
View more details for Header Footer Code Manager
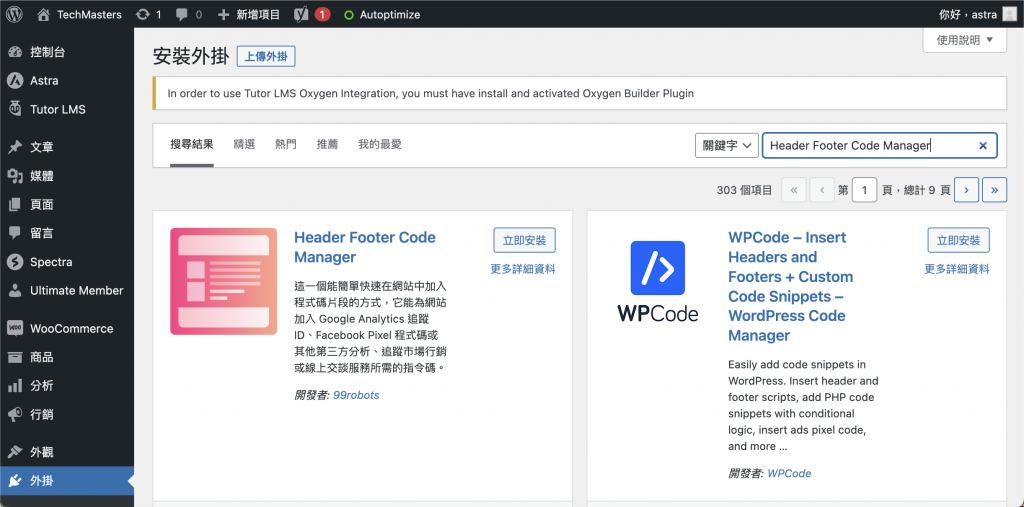[523, 269]
